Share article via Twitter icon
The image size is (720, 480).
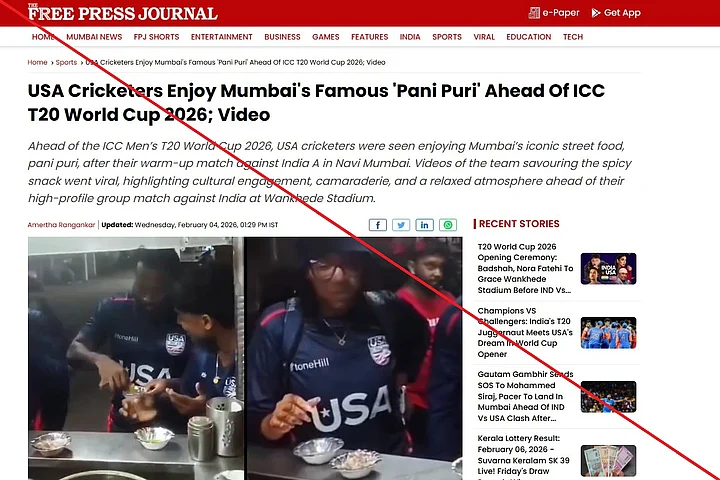[401, 225]
